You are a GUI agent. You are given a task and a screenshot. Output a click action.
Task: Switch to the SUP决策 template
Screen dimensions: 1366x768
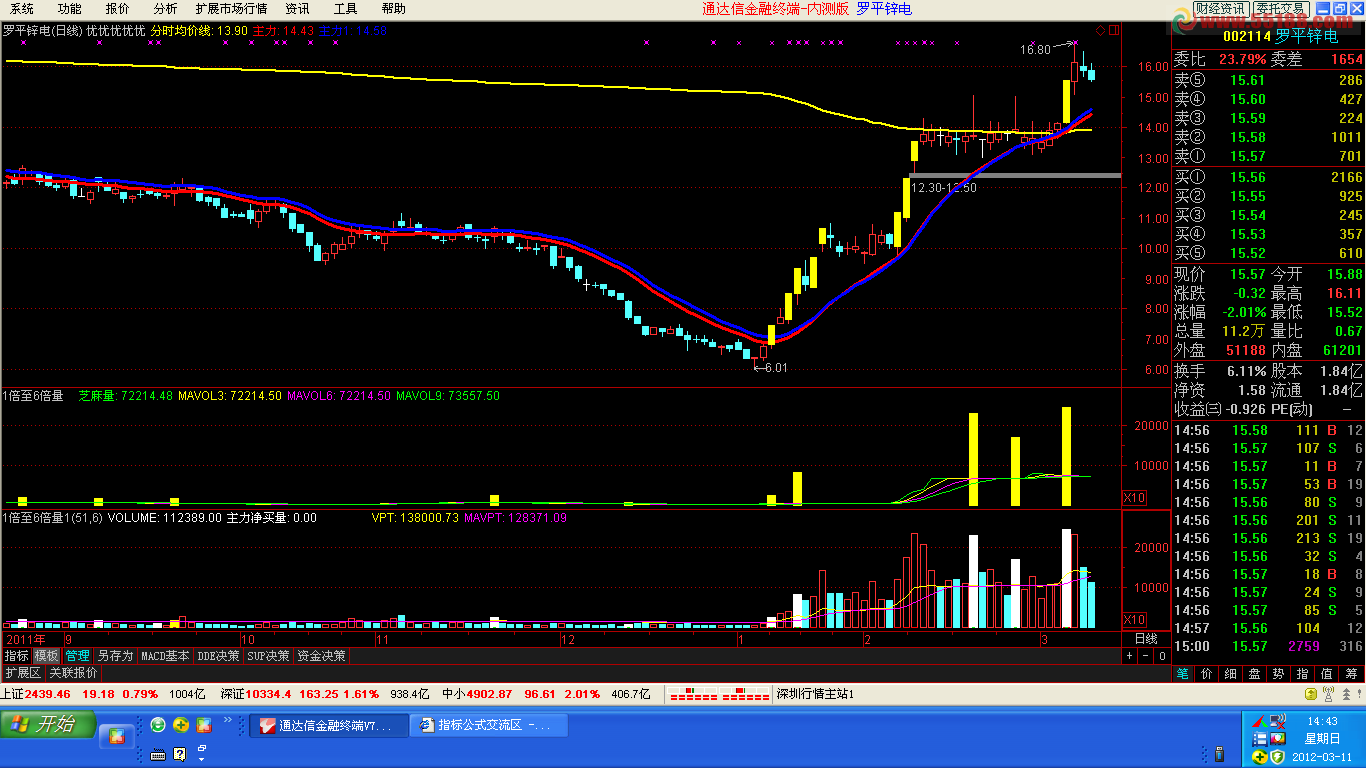pyautogui.click(x=269, y=656)
